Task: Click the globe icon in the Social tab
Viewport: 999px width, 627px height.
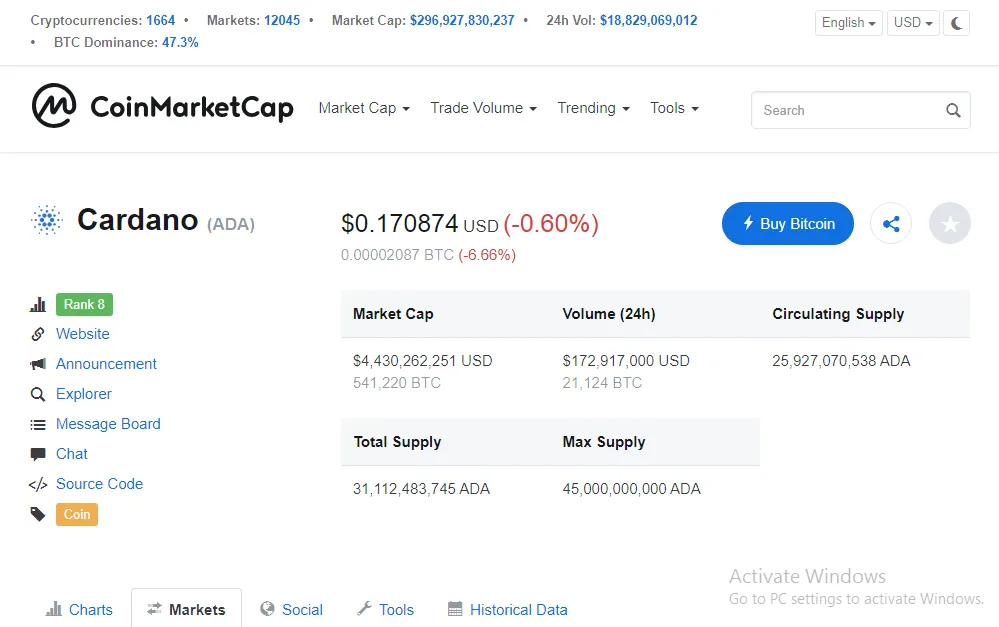Action: (x=267, y=609)
